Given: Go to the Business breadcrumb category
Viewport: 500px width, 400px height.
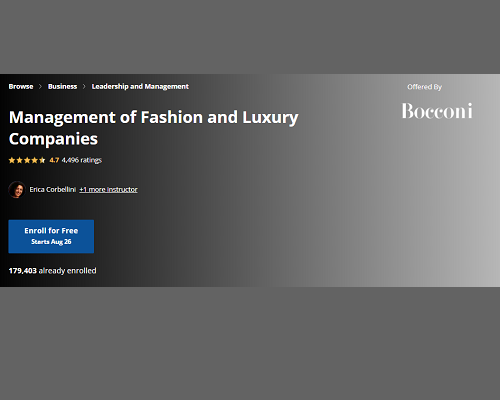Looking at the screenshot, I should tap(62, 87).
